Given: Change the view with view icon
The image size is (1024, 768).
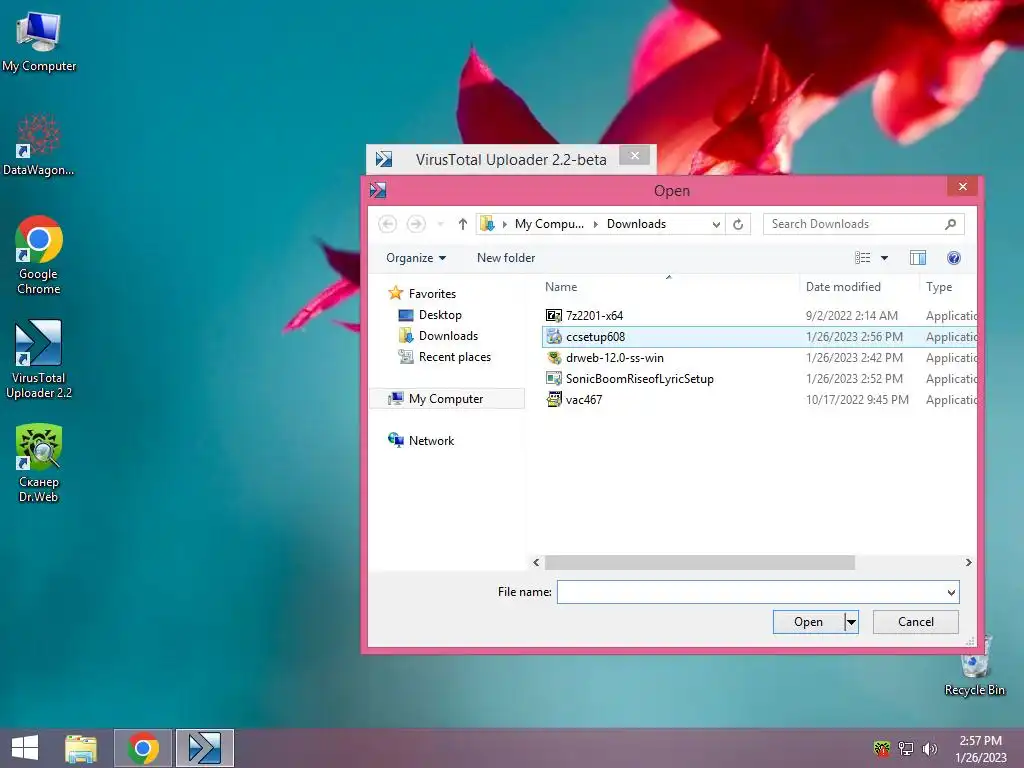Looking at the screenshot, I should (x=863, y=258).
